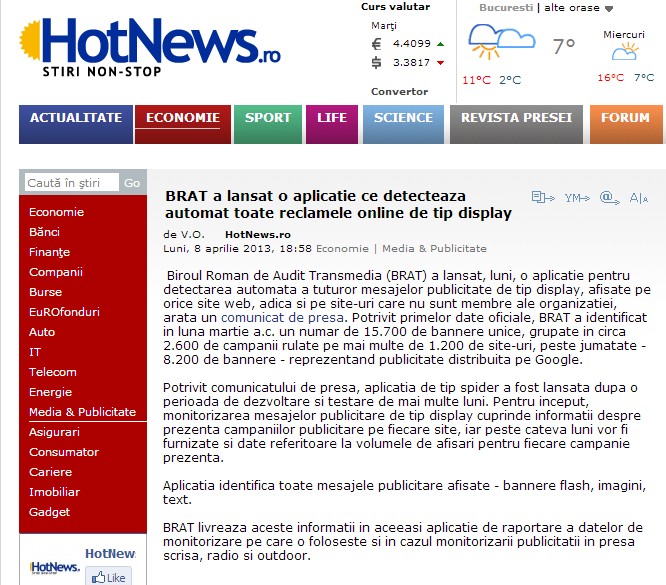Screen dimensions: 666x585
Task: Open the ACTUALITATE tab
Action: [x=76, y=124]
